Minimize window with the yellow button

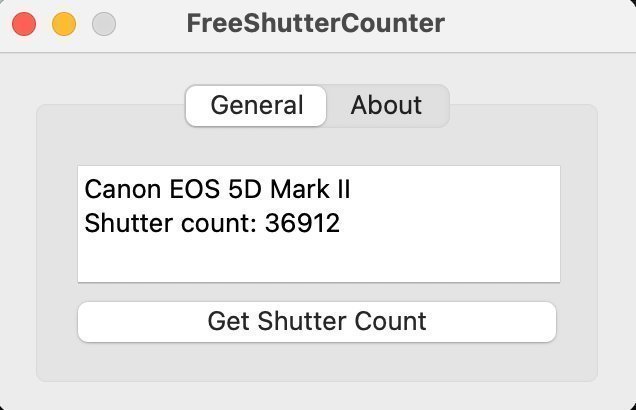tap(63, 24)
